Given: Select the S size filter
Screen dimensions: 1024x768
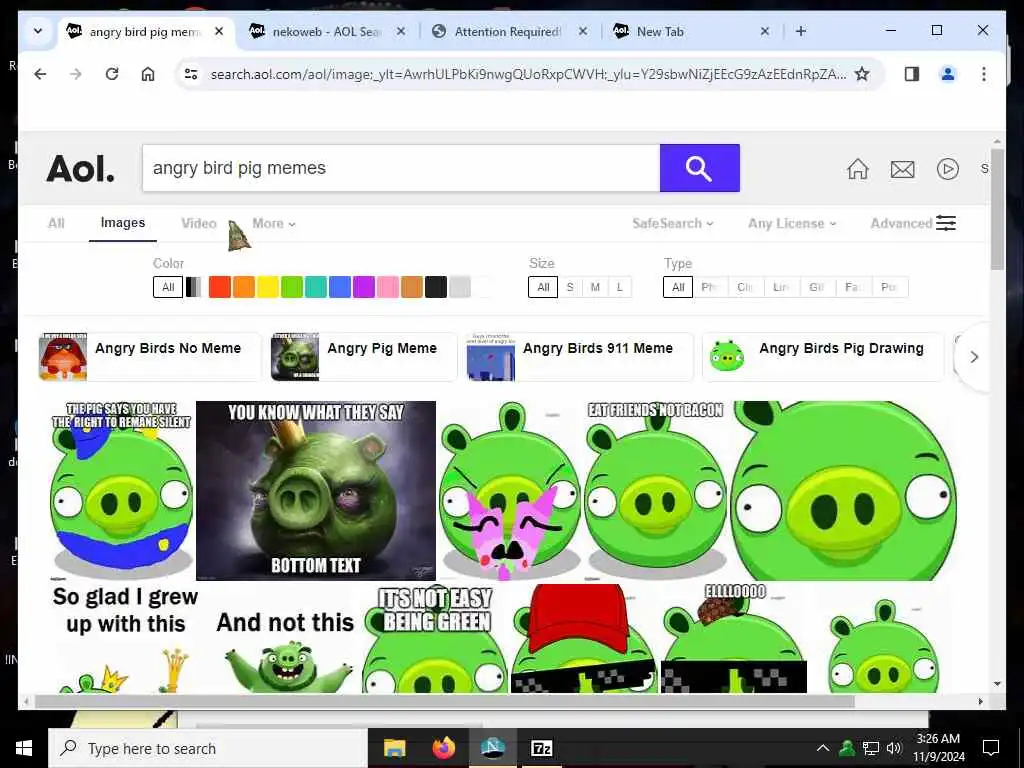Looking at the screenshot, I should click(x=570, y=287).
